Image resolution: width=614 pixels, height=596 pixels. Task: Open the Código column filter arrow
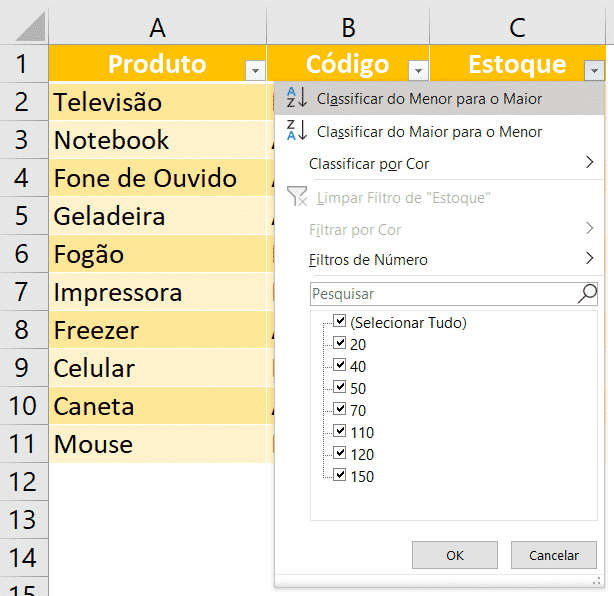click(418, 70)
